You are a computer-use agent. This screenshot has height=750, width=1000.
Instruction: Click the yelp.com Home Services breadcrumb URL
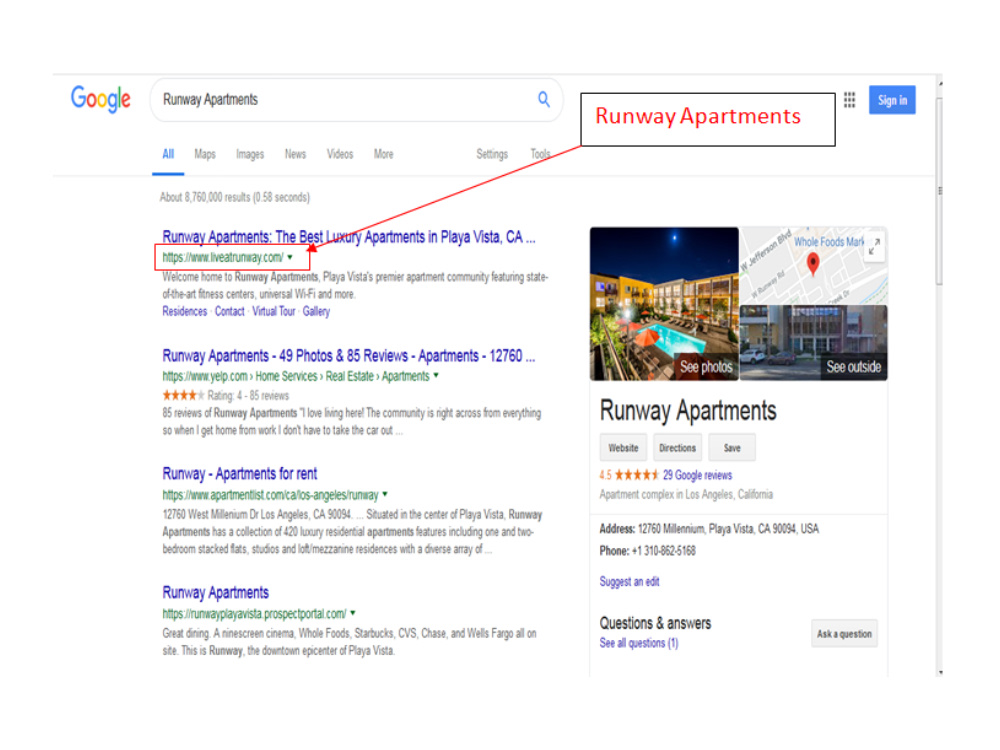pyautogui.click(x=296, y=376)
